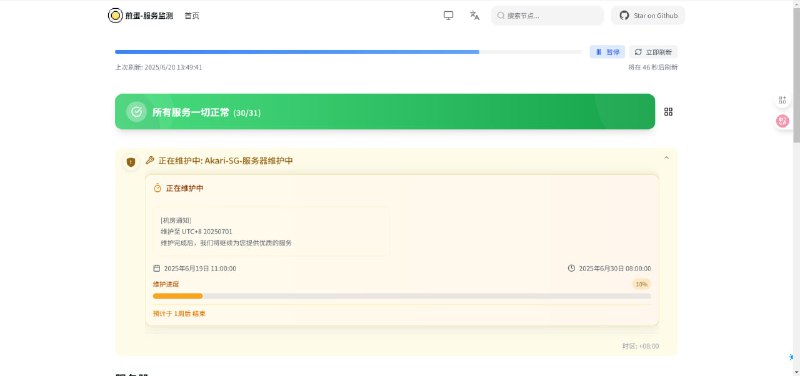Click the floating add-widgets sidebar icon
The height and width of the screenshot is (376, 800).
click(x=782, y=100)
